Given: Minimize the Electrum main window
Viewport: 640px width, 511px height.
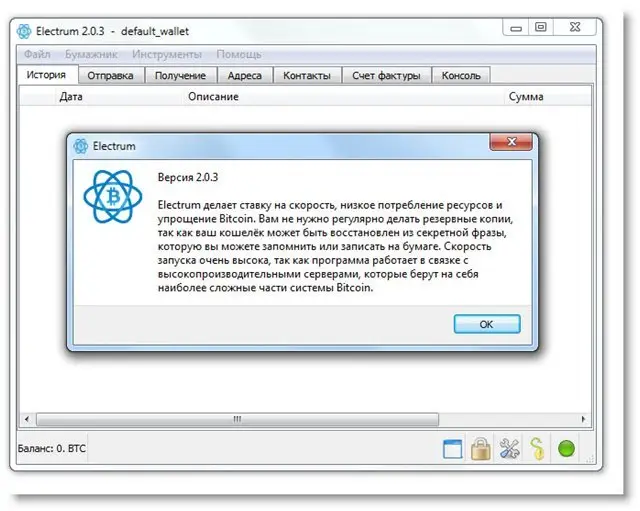Looking at the screenshot, I should 516,28.
